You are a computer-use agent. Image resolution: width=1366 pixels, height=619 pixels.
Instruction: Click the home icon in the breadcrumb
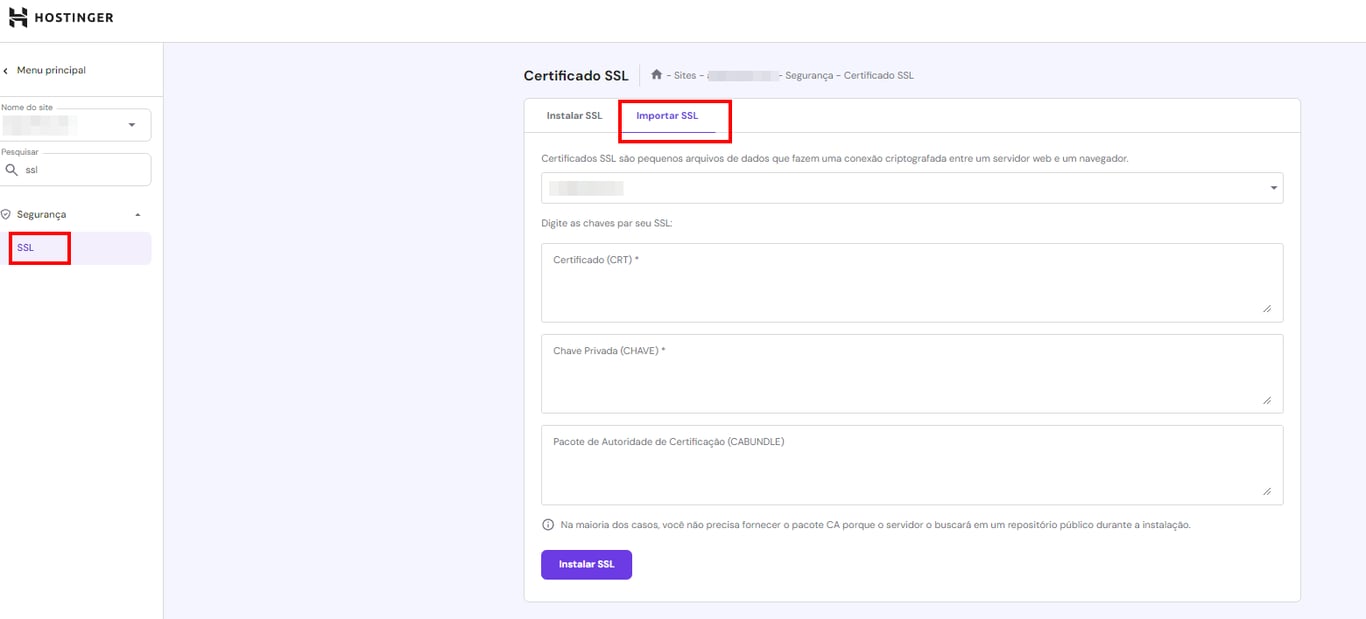(x=656, y=74)
